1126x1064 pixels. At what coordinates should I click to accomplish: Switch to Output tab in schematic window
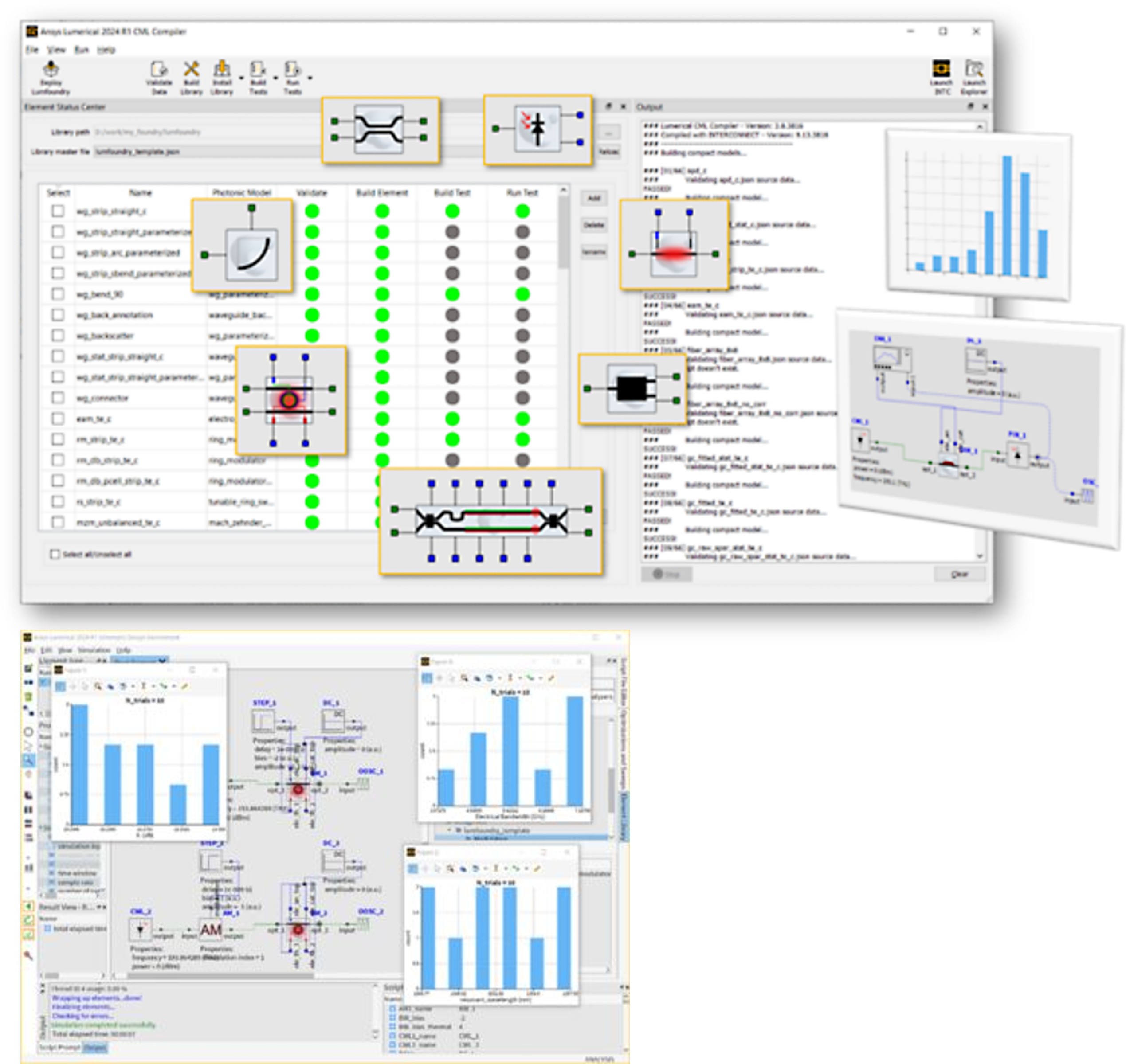coord(95,1048)
